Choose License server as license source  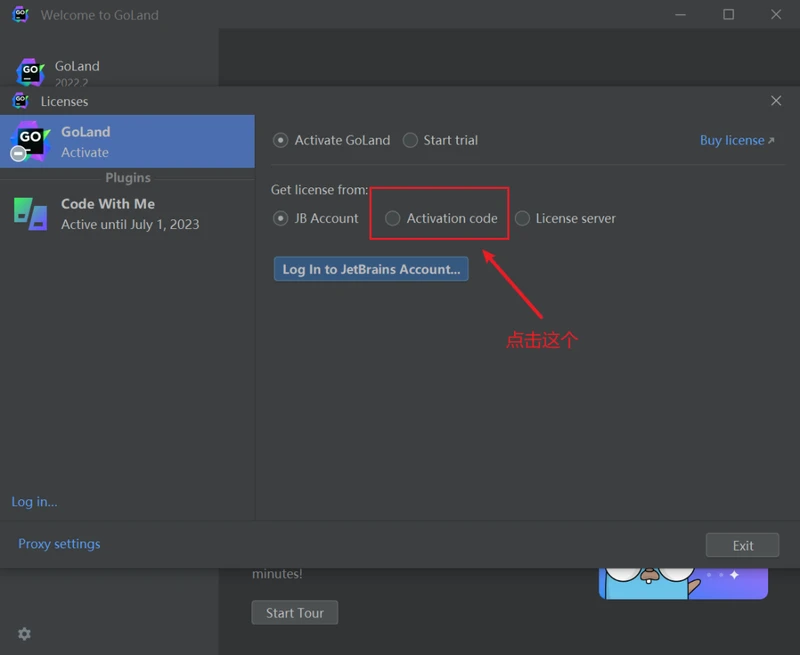point(522,218)
